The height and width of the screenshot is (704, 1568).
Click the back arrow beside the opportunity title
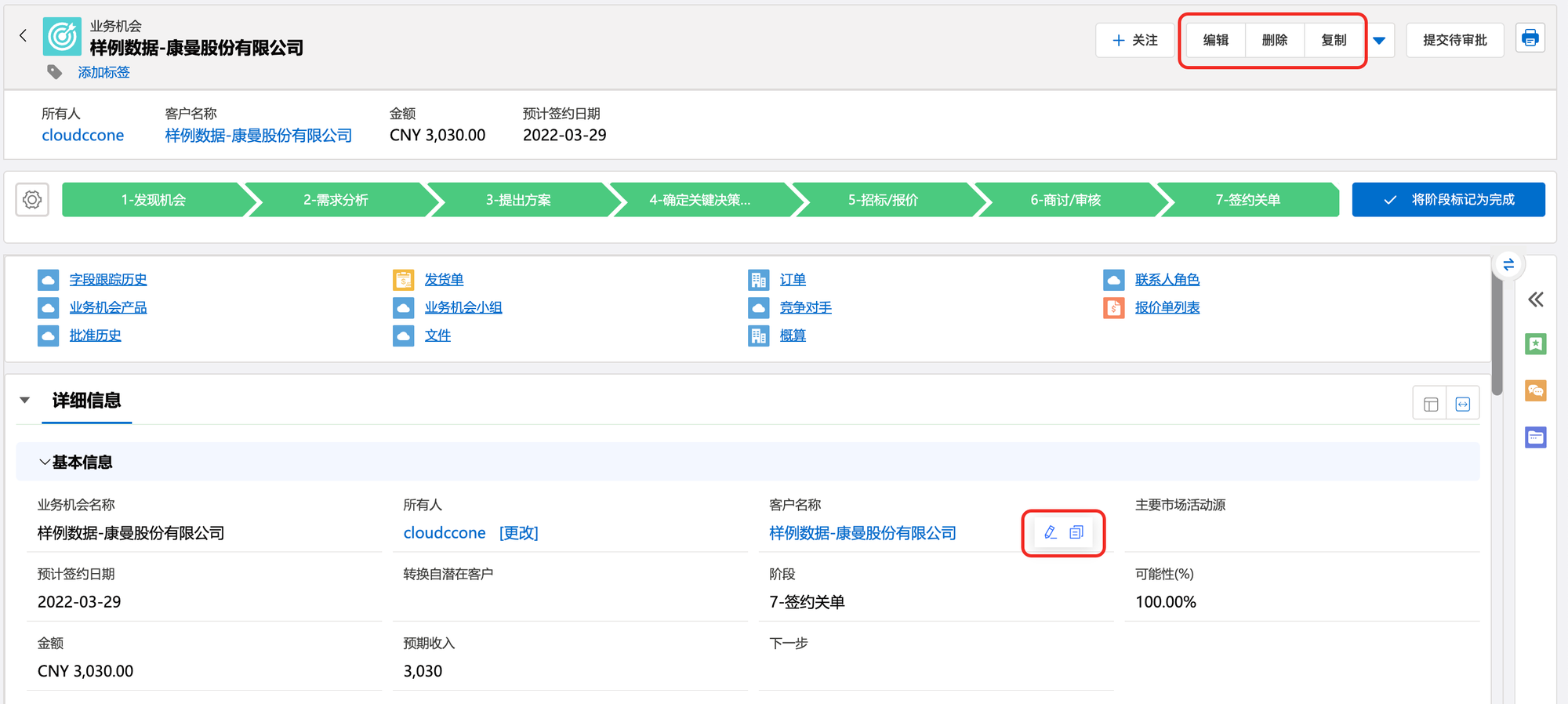click(23, 35)
